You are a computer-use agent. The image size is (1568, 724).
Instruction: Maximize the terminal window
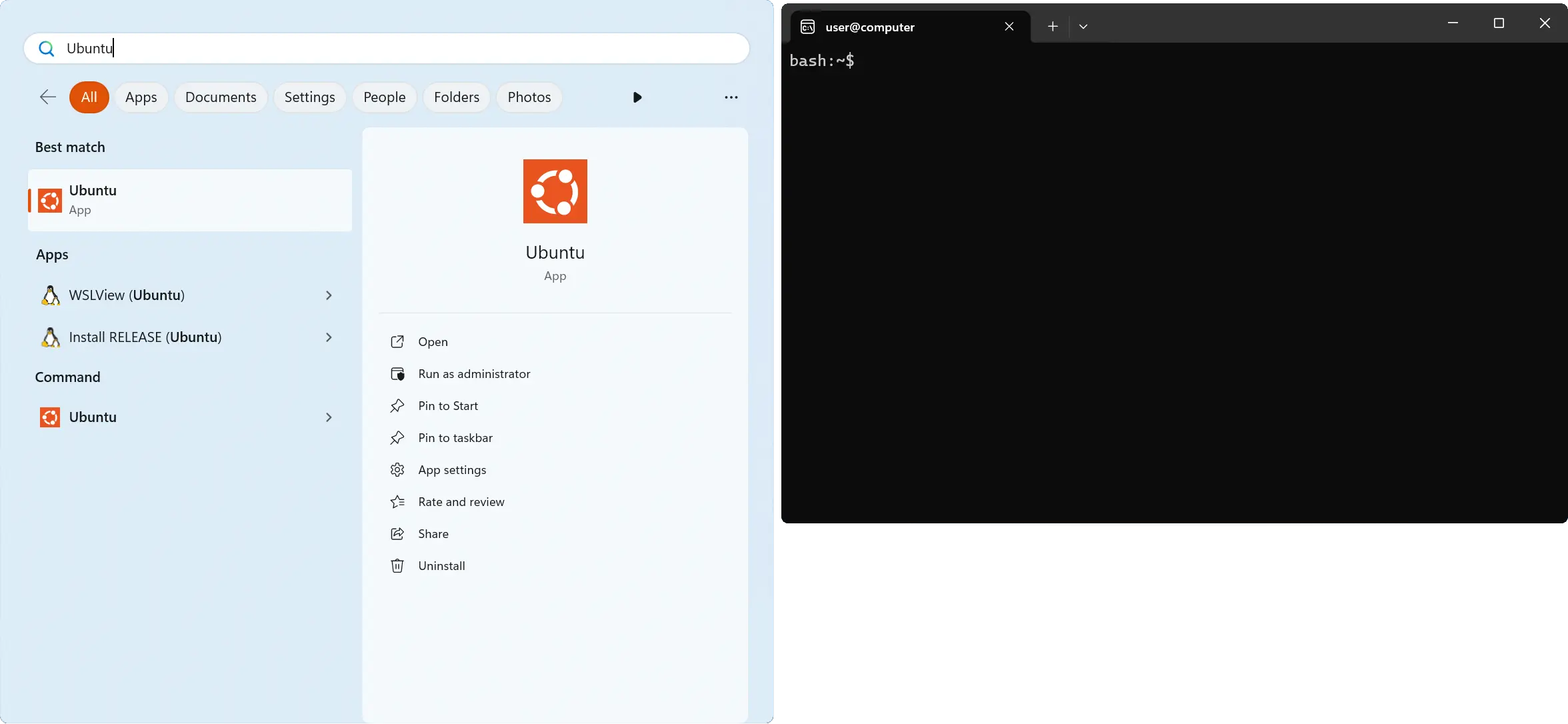pyautogui.click(x=1499, y=23)
